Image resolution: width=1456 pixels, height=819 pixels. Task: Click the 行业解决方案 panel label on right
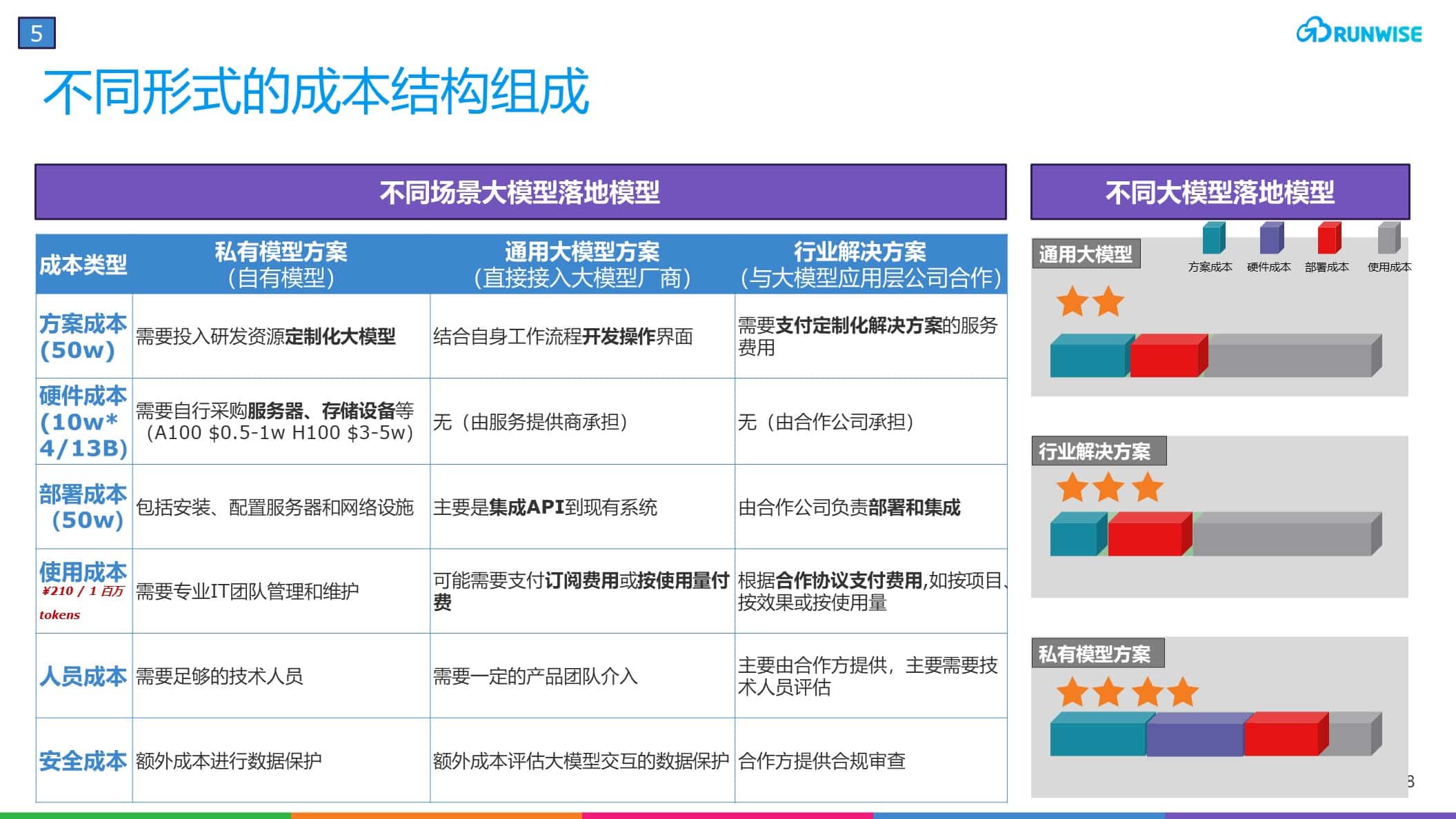[1099, 451]
